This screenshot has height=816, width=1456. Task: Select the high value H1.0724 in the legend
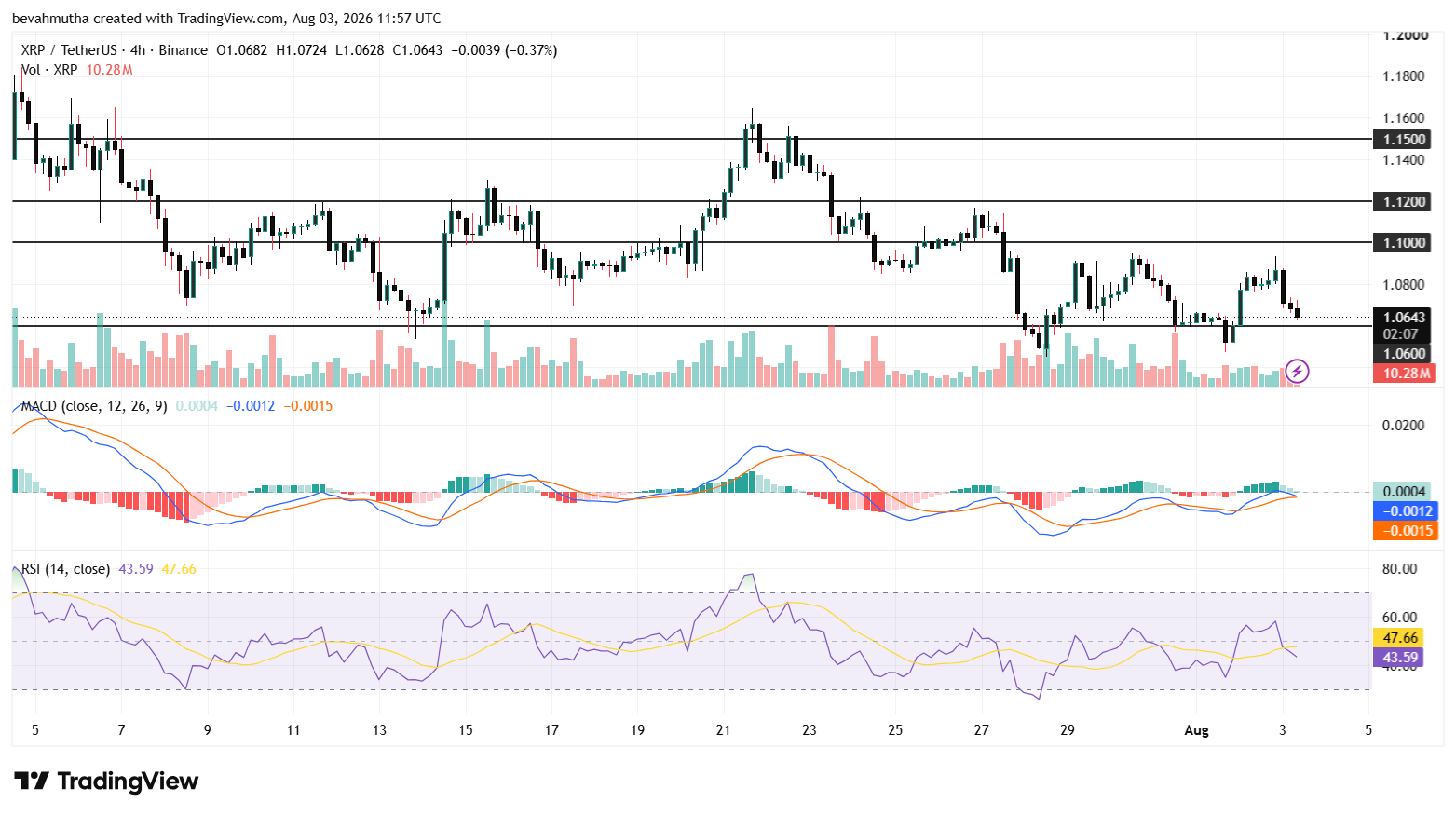(302, 50)
